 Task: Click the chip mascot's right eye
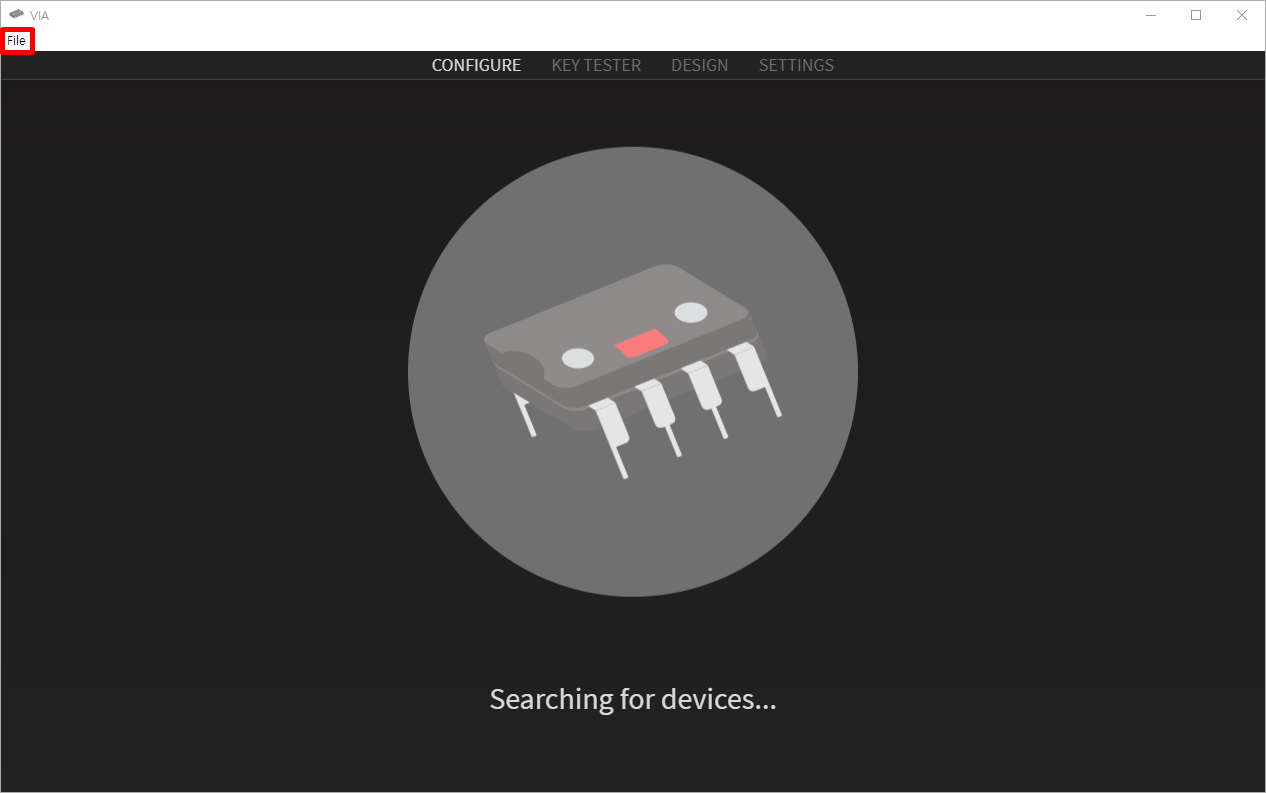(691, 312)
